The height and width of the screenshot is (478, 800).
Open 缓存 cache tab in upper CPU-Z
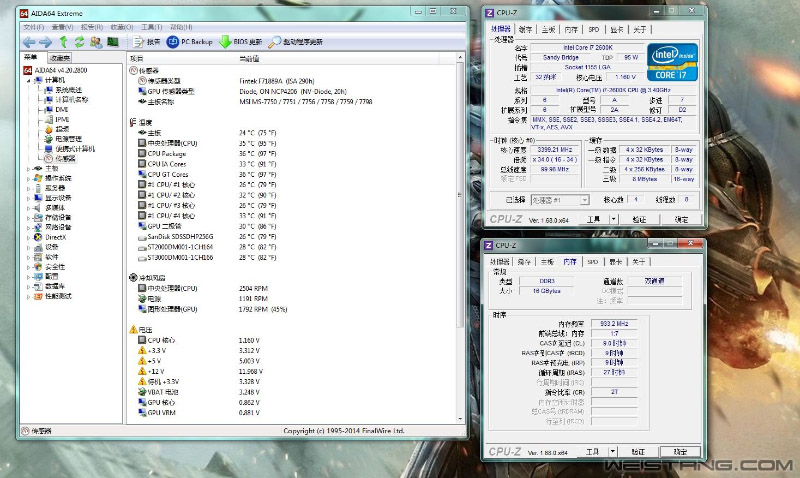526,30
